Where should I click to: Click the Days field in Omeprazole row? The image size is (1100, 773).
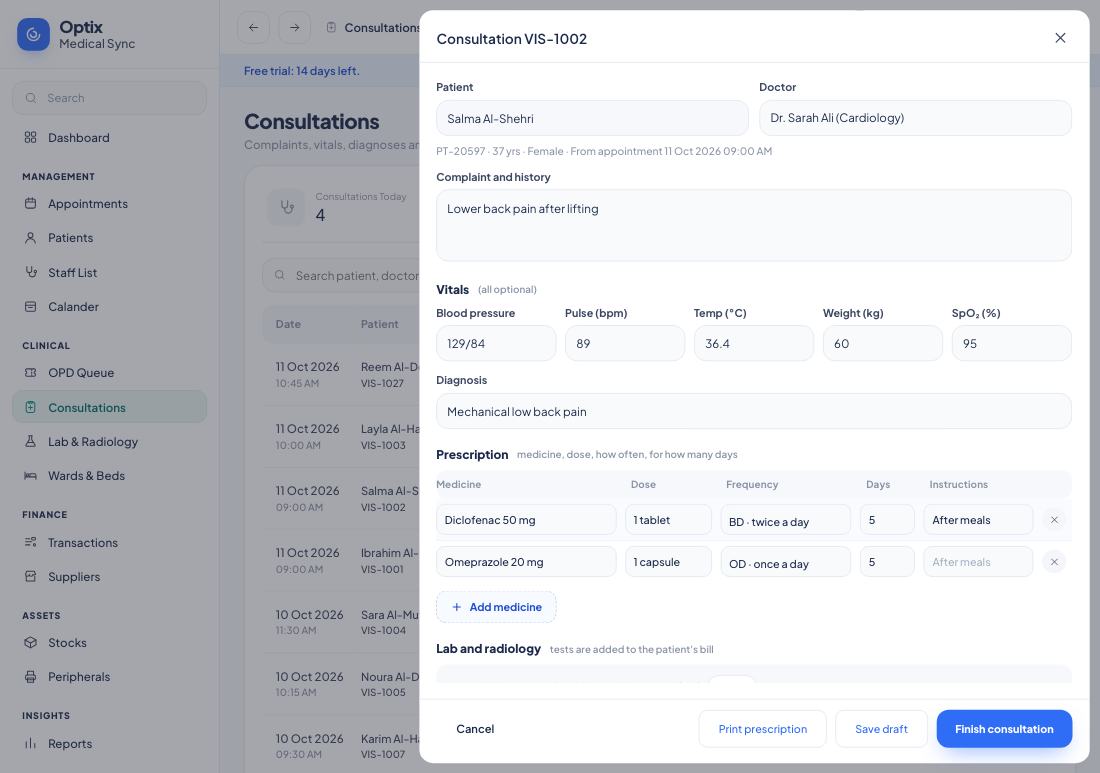point(887,562)
